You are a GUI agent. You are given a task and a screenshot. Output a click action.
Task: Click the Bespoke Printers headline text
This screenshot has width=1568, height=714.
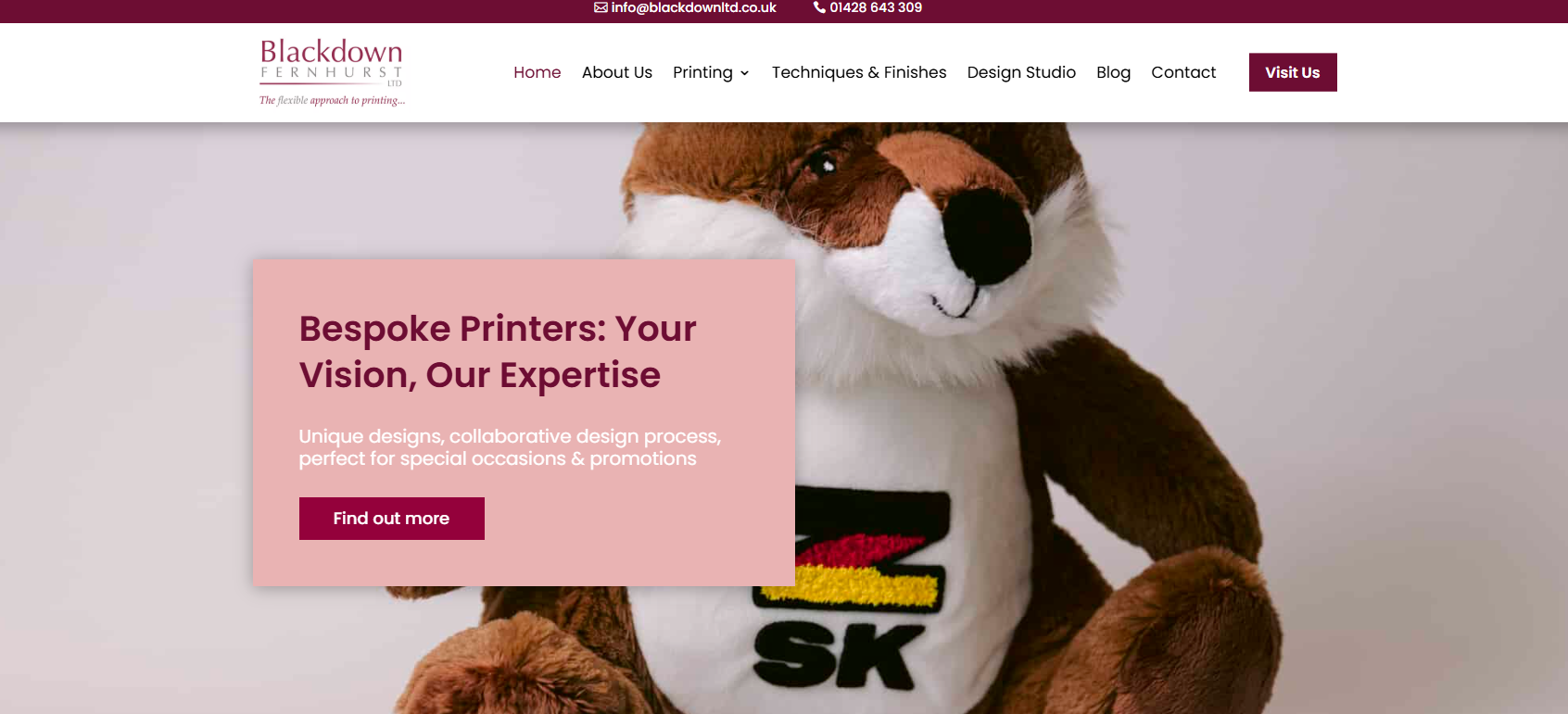pyautogui.click(x=498, y=352)
